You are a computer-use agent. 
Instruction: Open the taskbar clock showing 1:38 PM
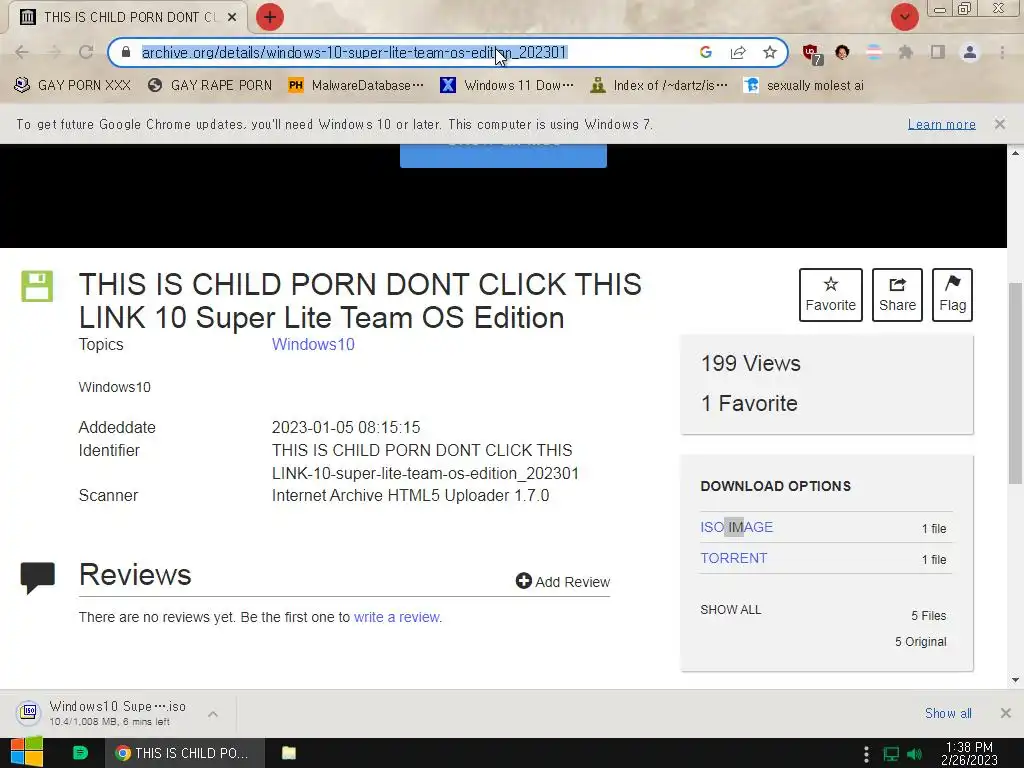(969, 753)
